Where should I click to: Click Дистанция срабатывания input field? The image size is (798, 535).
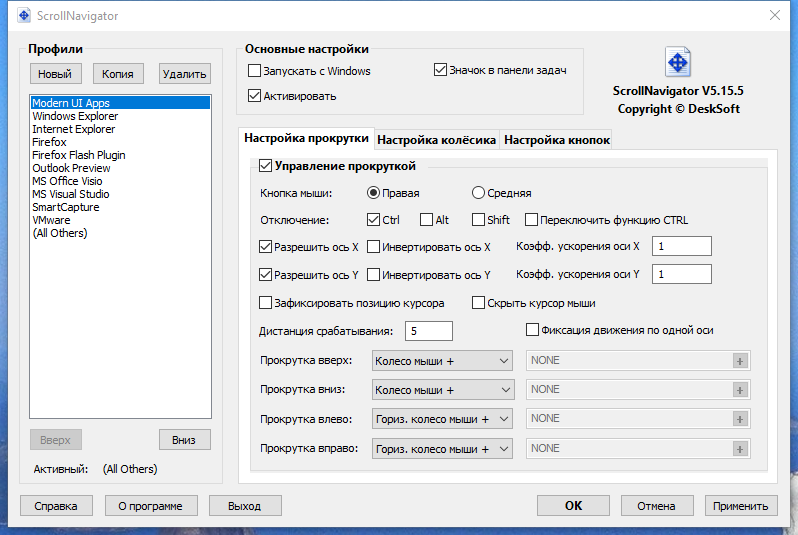[429, 331]
